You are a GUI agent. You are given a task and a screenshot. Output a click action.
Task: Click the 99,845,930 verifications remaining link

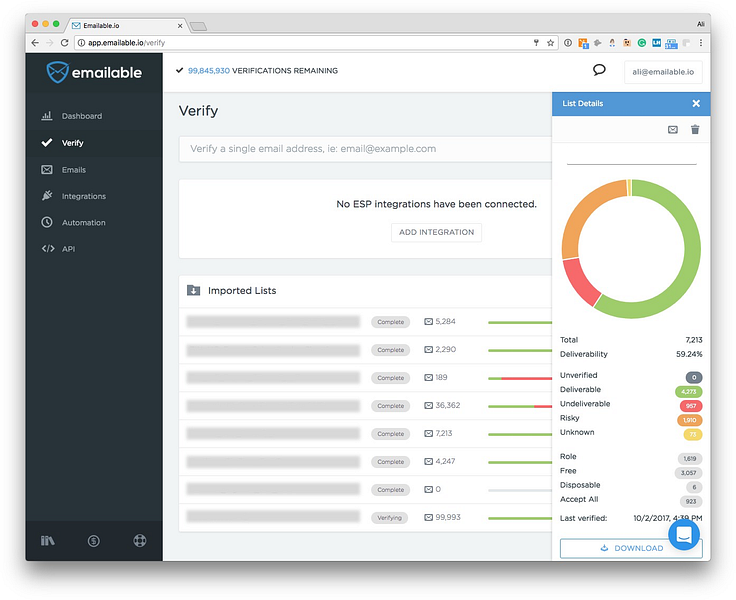(x=209, y=70)
